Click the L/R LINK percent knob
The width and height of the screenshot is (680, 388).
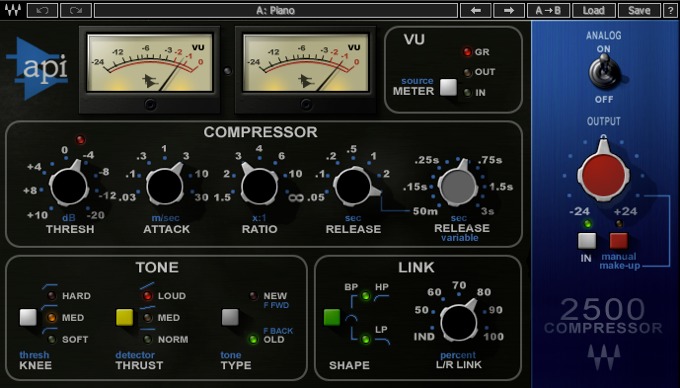click(x=459, y=322)
